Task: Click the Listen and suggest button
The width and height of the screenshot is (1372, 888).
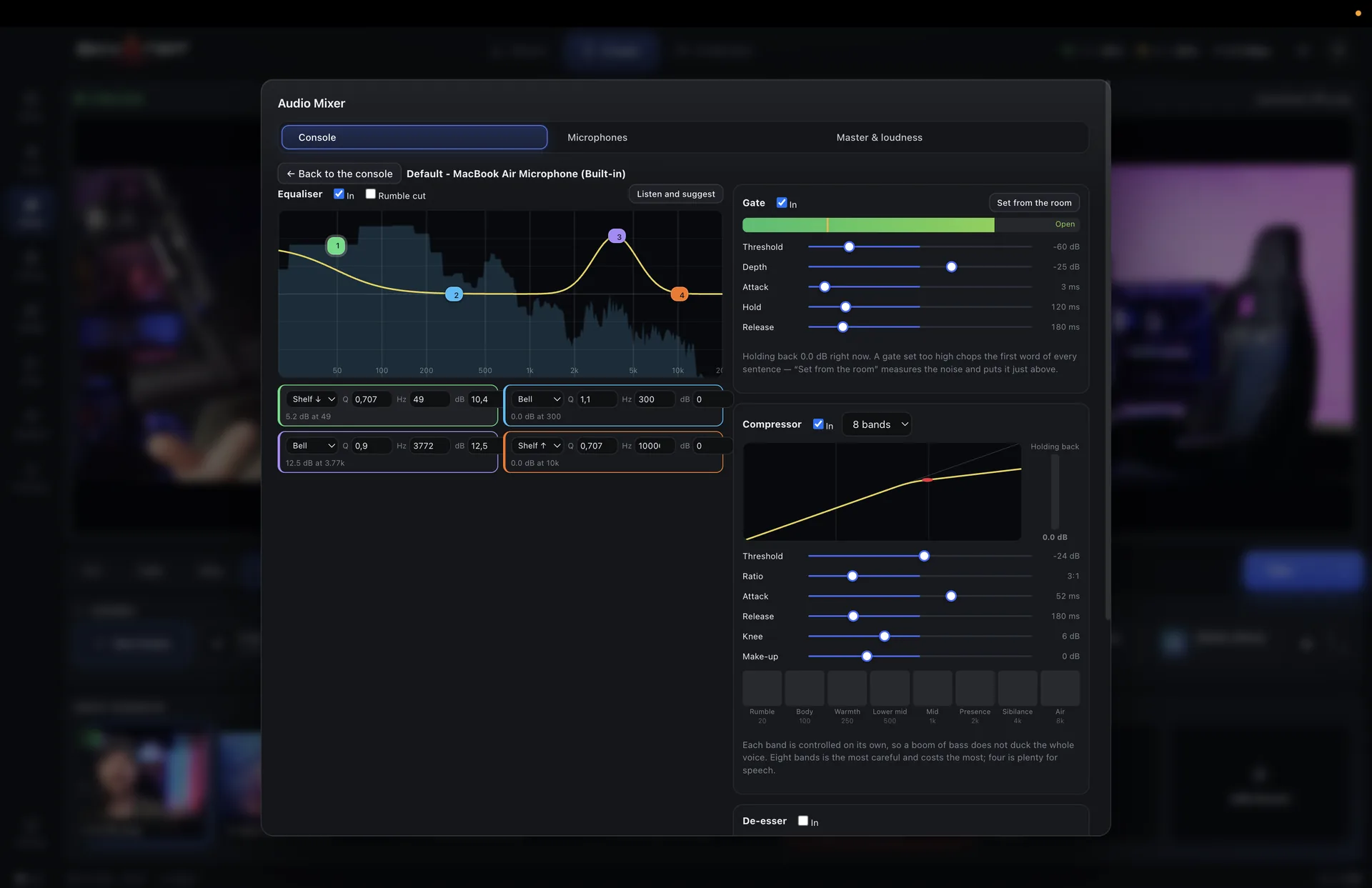Action: click(x=675, y=194)
